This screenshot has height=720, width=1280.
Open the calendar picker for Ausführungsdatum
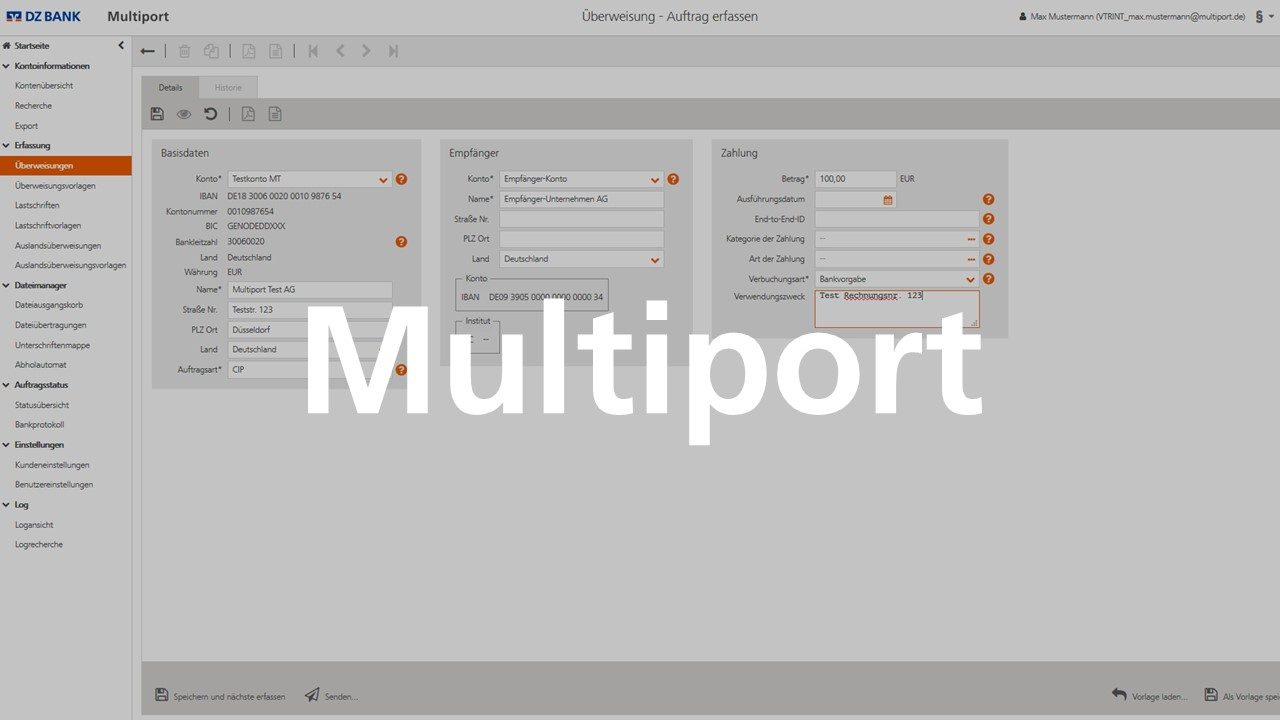click(x=887, y=199)
